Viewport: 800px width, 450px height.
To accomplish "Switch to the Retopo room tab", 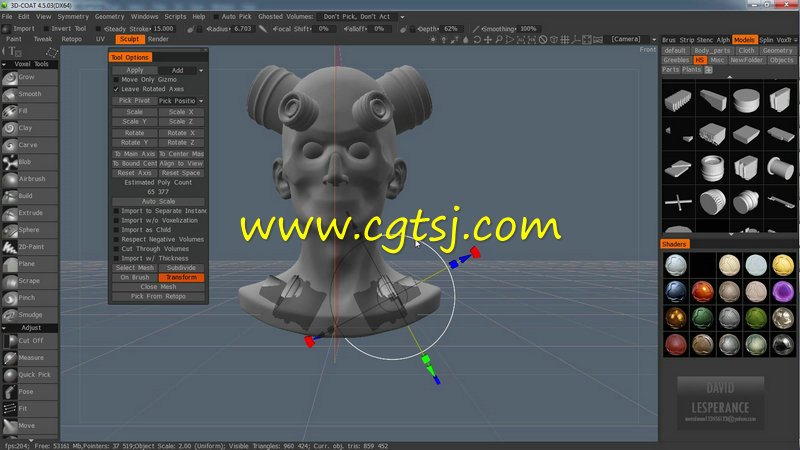I will (71, 39).
